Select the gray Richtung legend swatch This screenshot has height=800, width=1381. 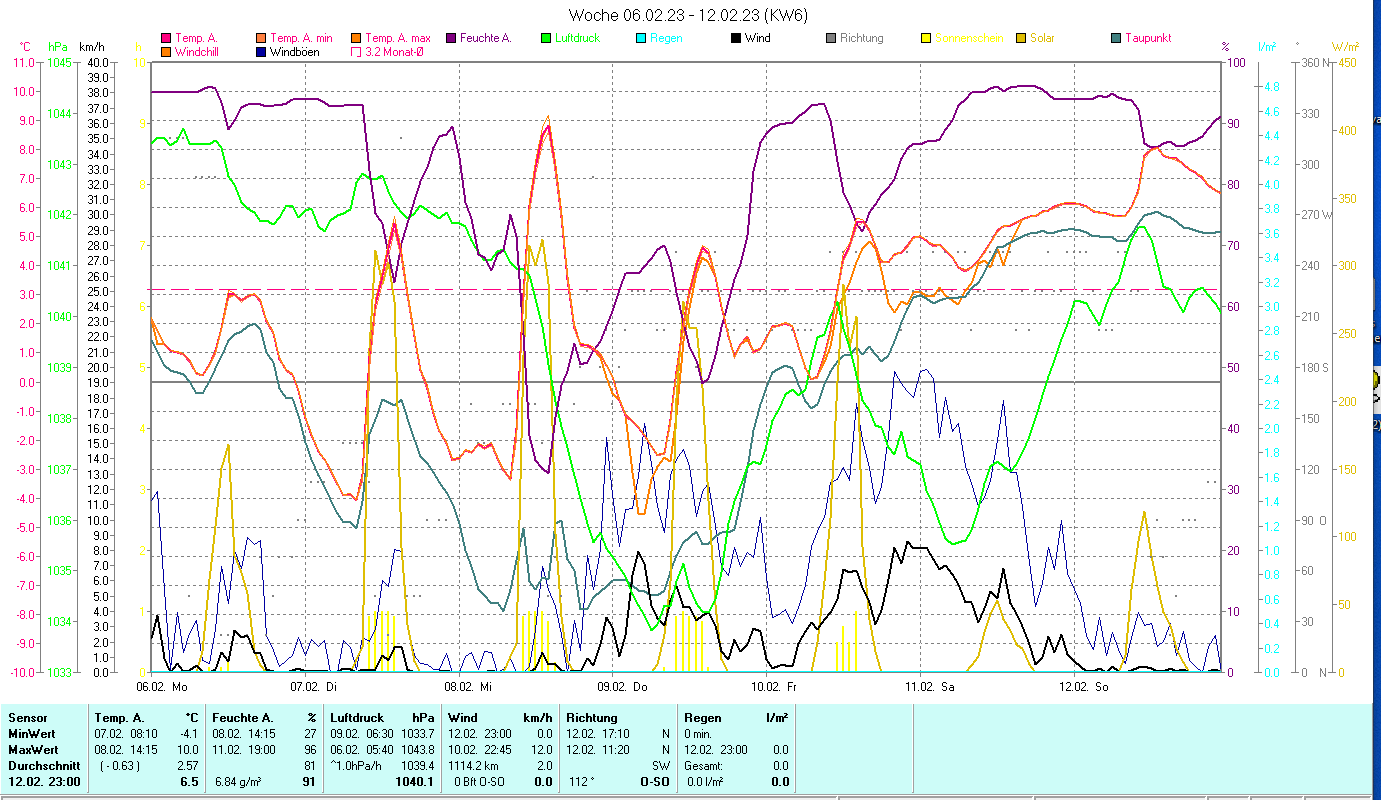(831, 38)
